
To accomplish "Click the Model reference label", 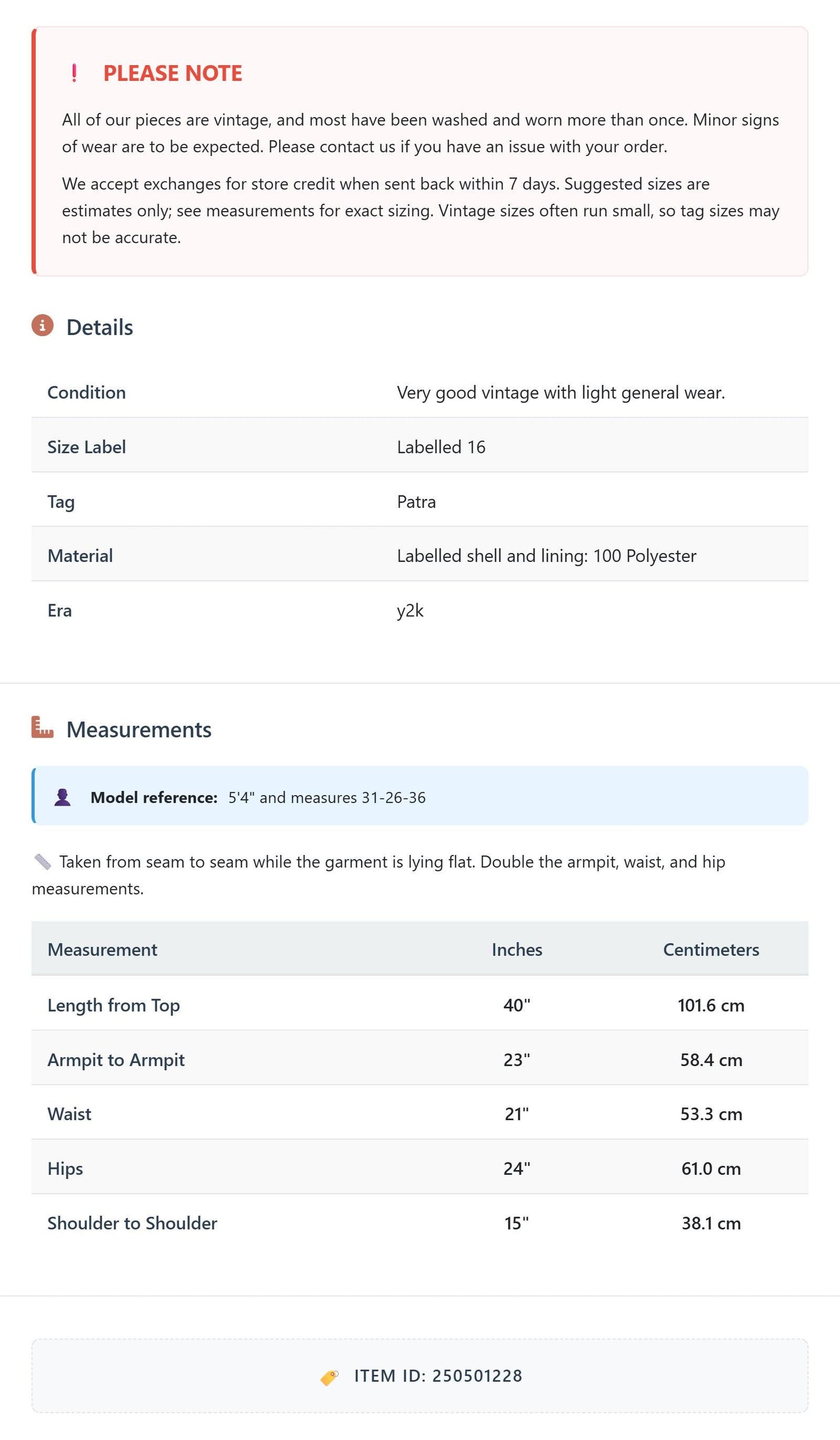I will [x=154, y=797].
